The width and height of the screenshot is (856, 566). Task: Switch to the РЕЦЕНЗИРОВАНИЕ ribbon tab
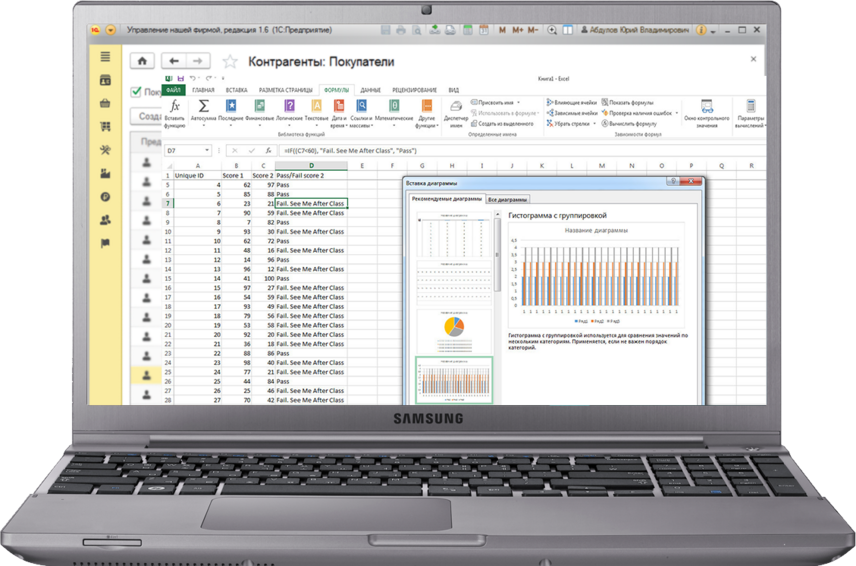tap(414, 90)
